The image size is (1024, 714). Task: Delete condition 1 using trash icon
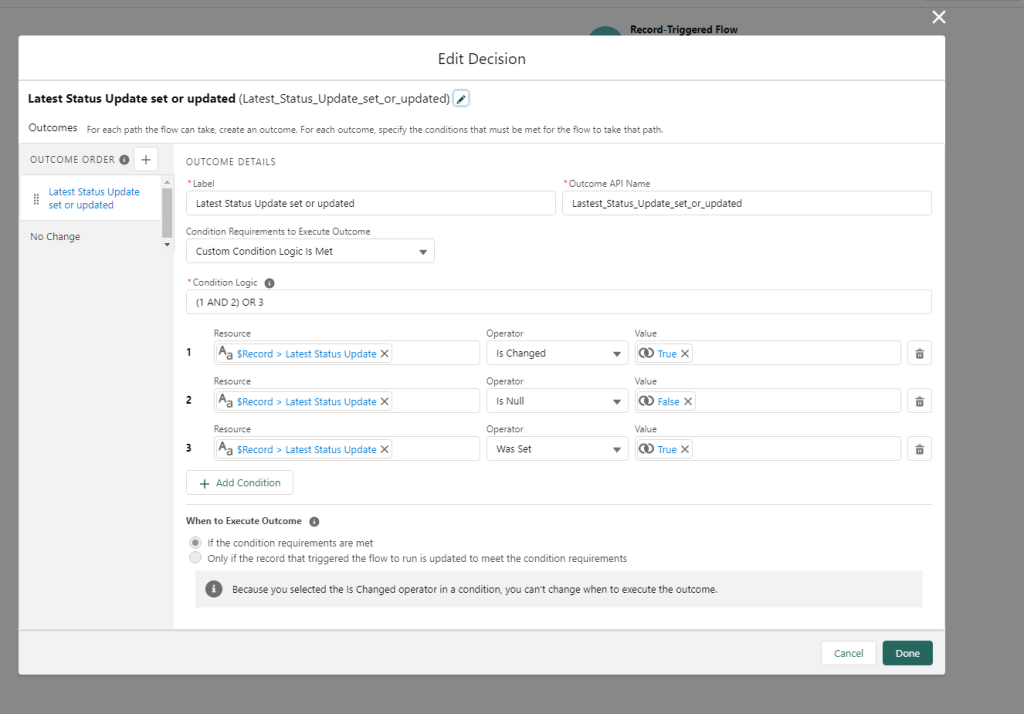[919, 353]
